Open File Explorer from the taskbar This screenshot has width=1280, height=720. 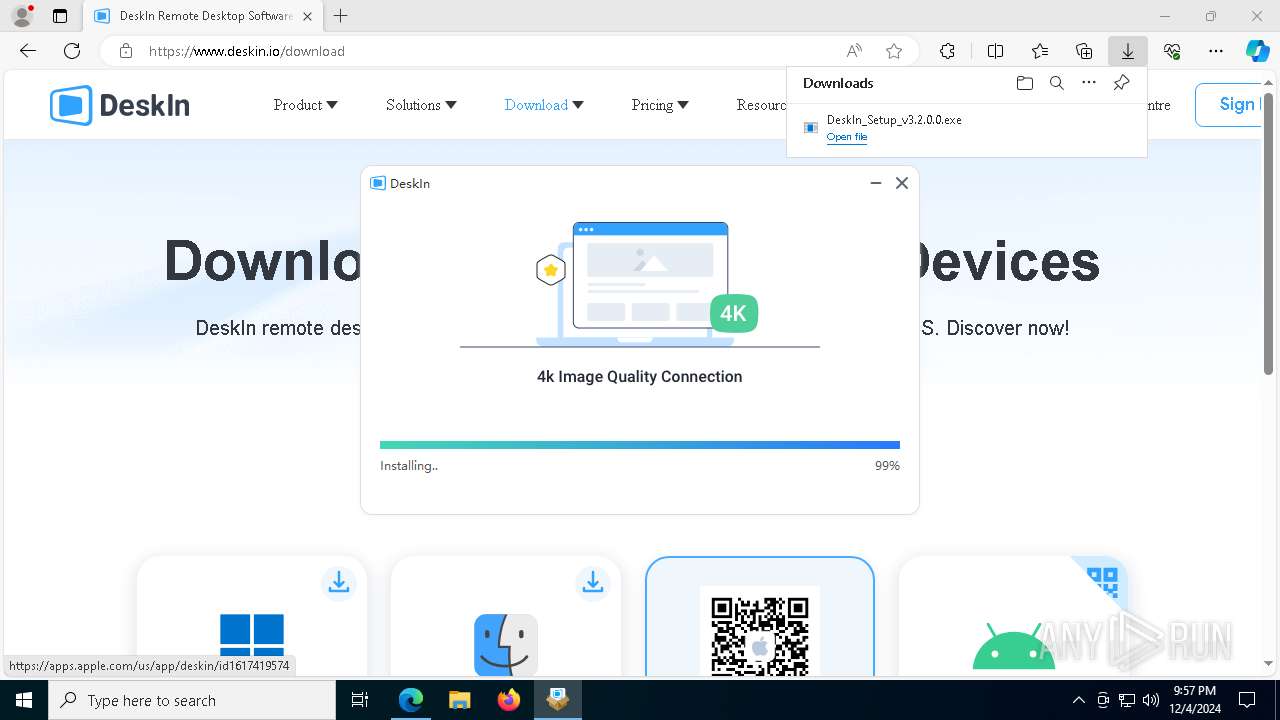coord(459,700)
